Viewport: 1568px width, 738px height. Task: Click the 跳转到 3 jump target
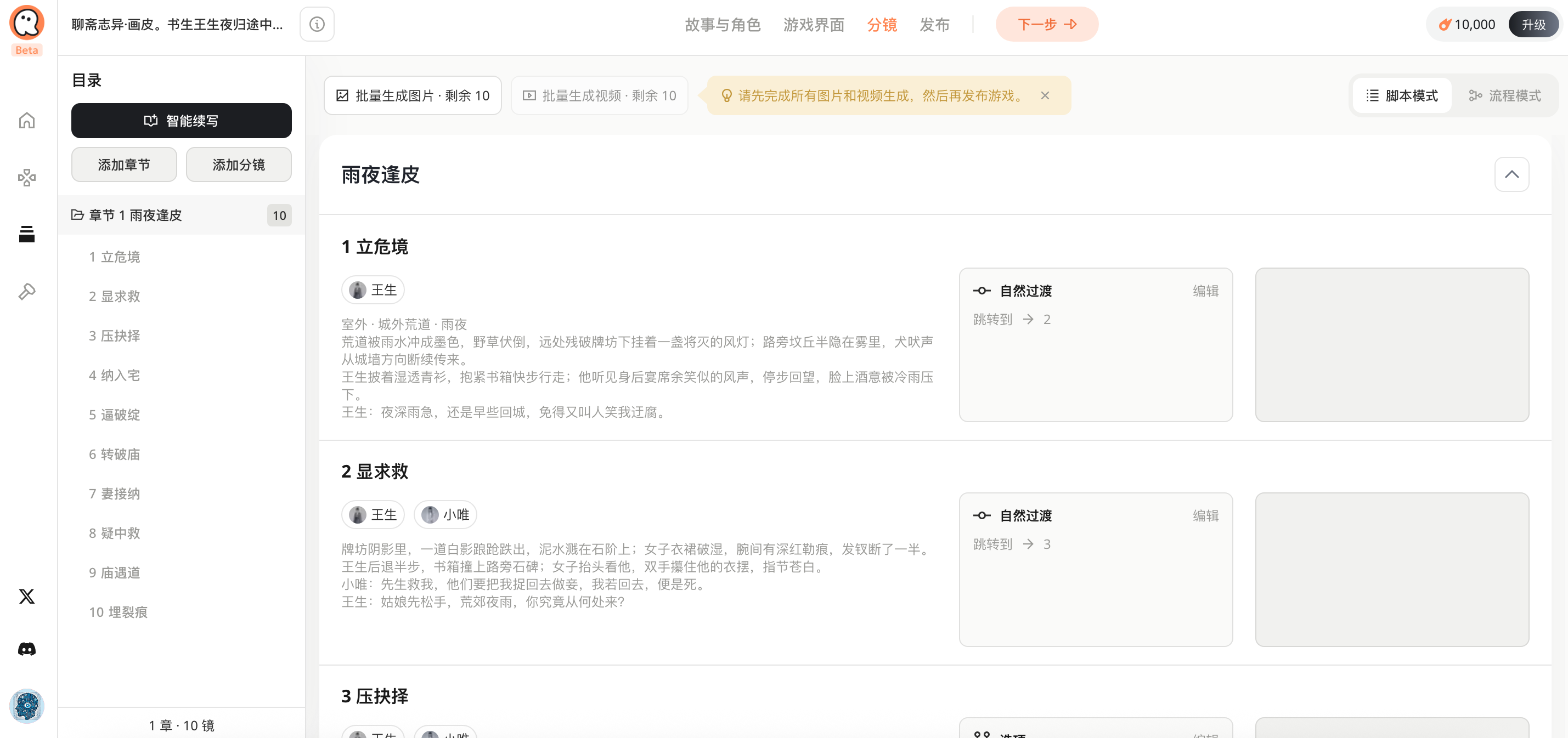1012,544
